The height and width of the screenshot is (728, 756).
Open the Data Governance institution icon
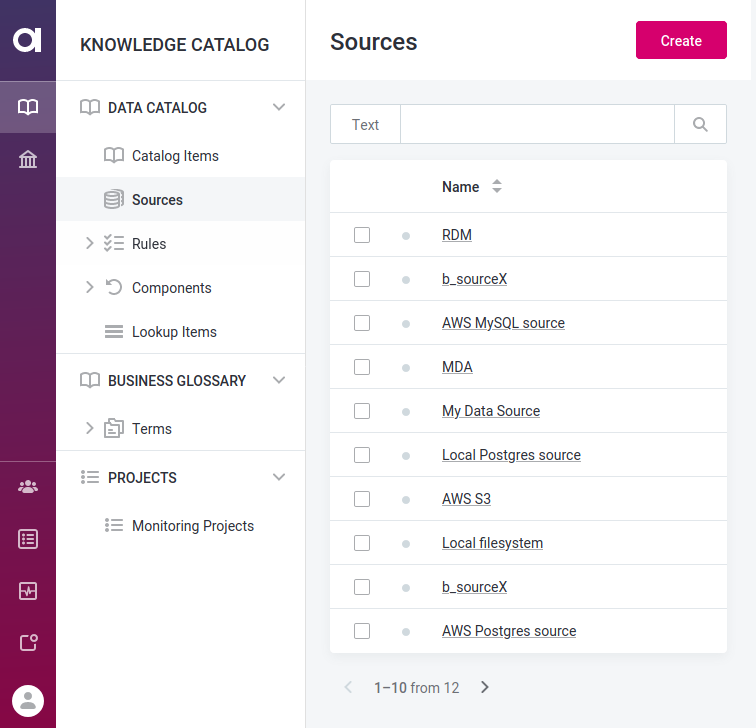point(28,159)
